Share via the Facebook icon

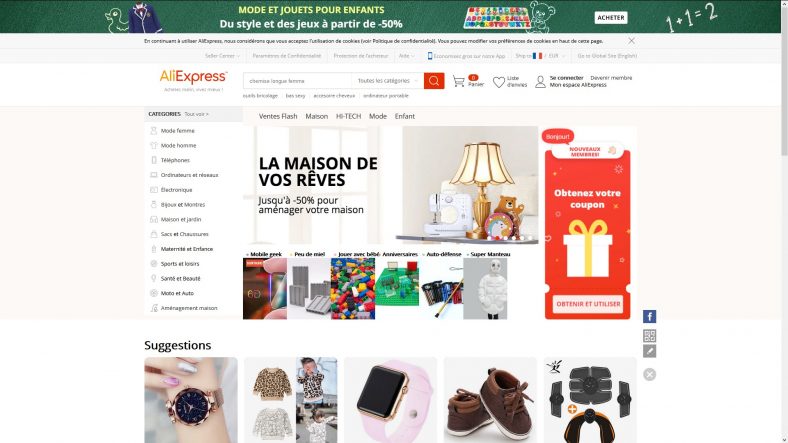[x=649, y=316]
